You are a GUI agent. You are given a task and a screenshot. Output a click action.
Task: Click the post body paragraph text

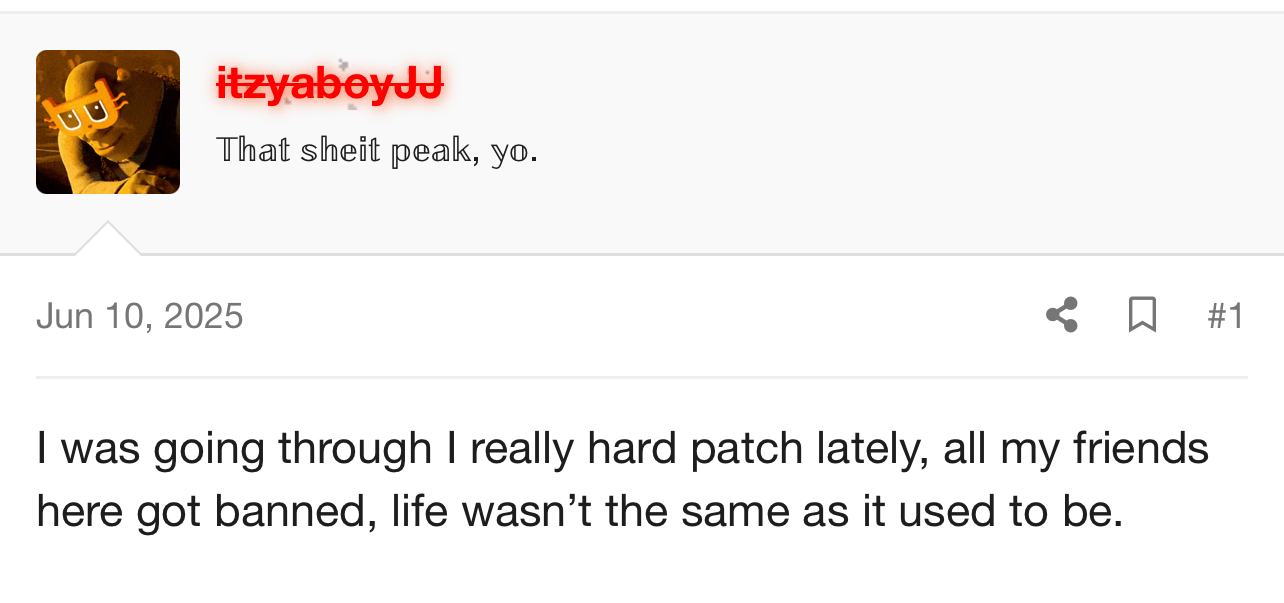(x=620, y=480)
